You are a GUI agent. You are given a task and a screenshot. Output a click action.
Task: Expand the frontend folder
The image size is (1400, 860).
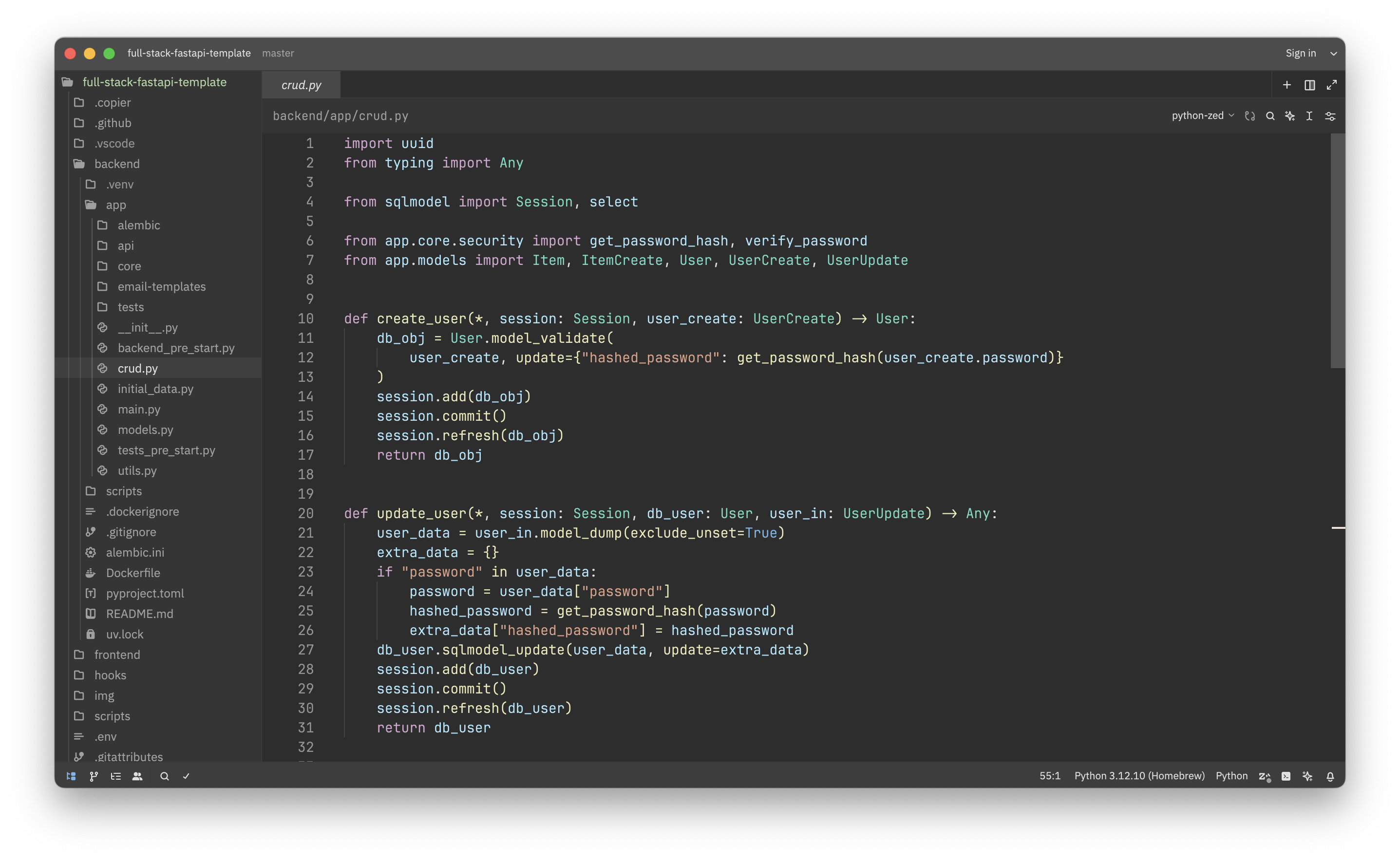click(158, 655)
